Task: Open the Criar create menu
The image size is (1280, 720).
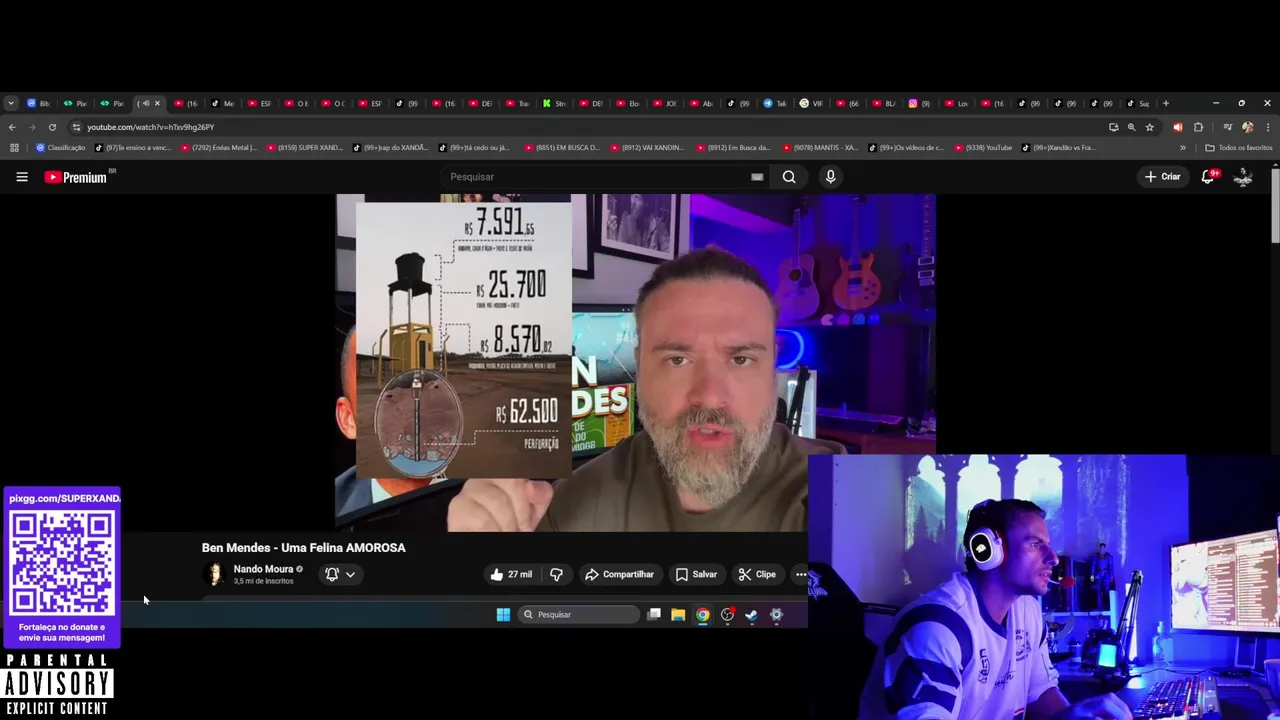Action: 1163,177
